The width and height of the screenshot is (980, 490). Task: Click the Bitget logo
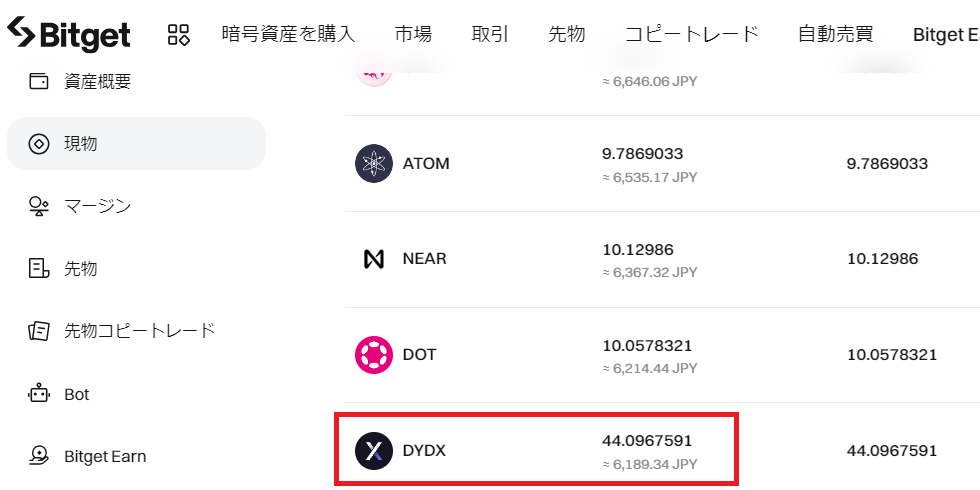(69, 32)
